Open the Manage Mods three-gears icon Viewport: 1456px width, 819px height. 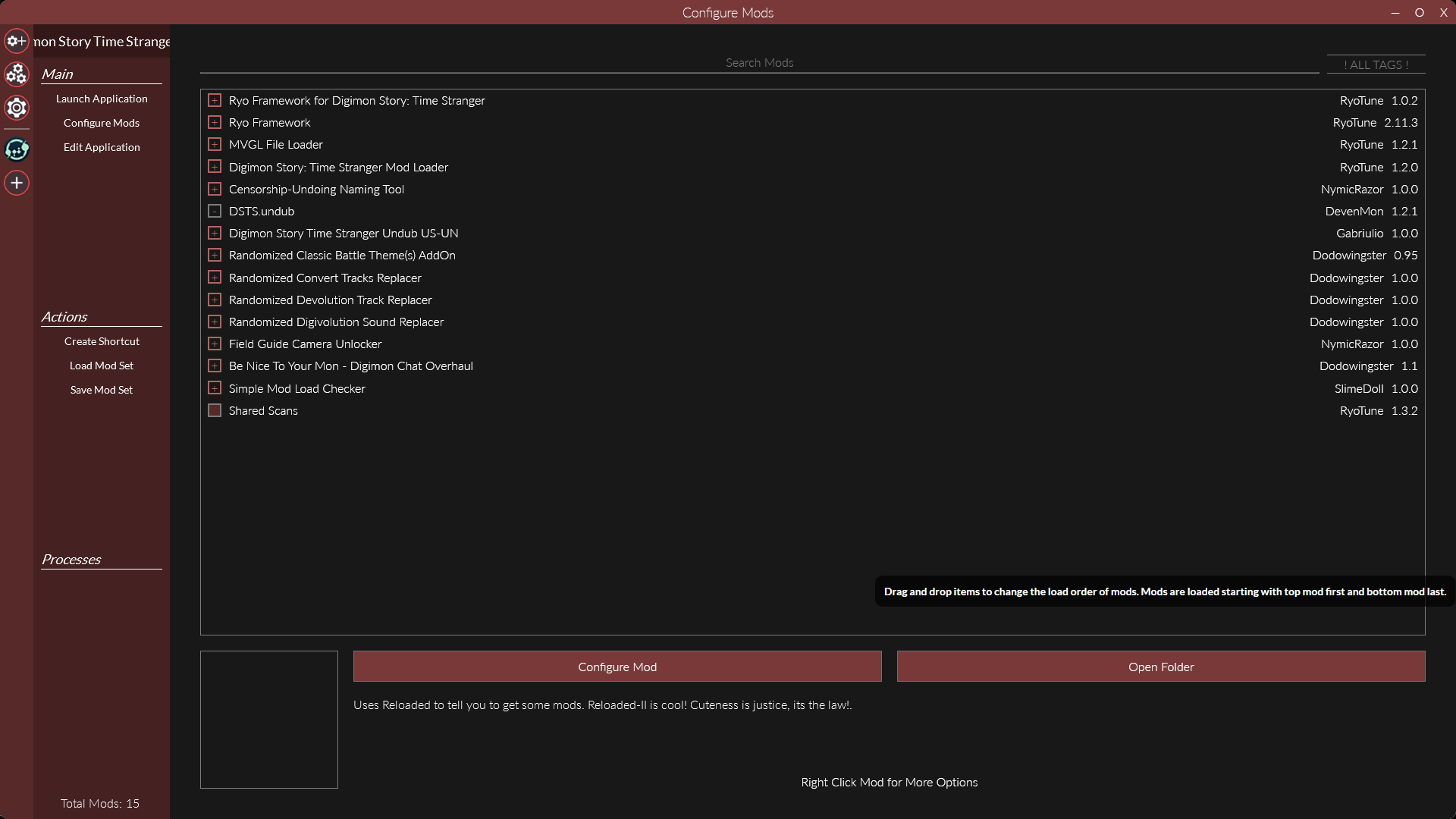click(17, 74)
